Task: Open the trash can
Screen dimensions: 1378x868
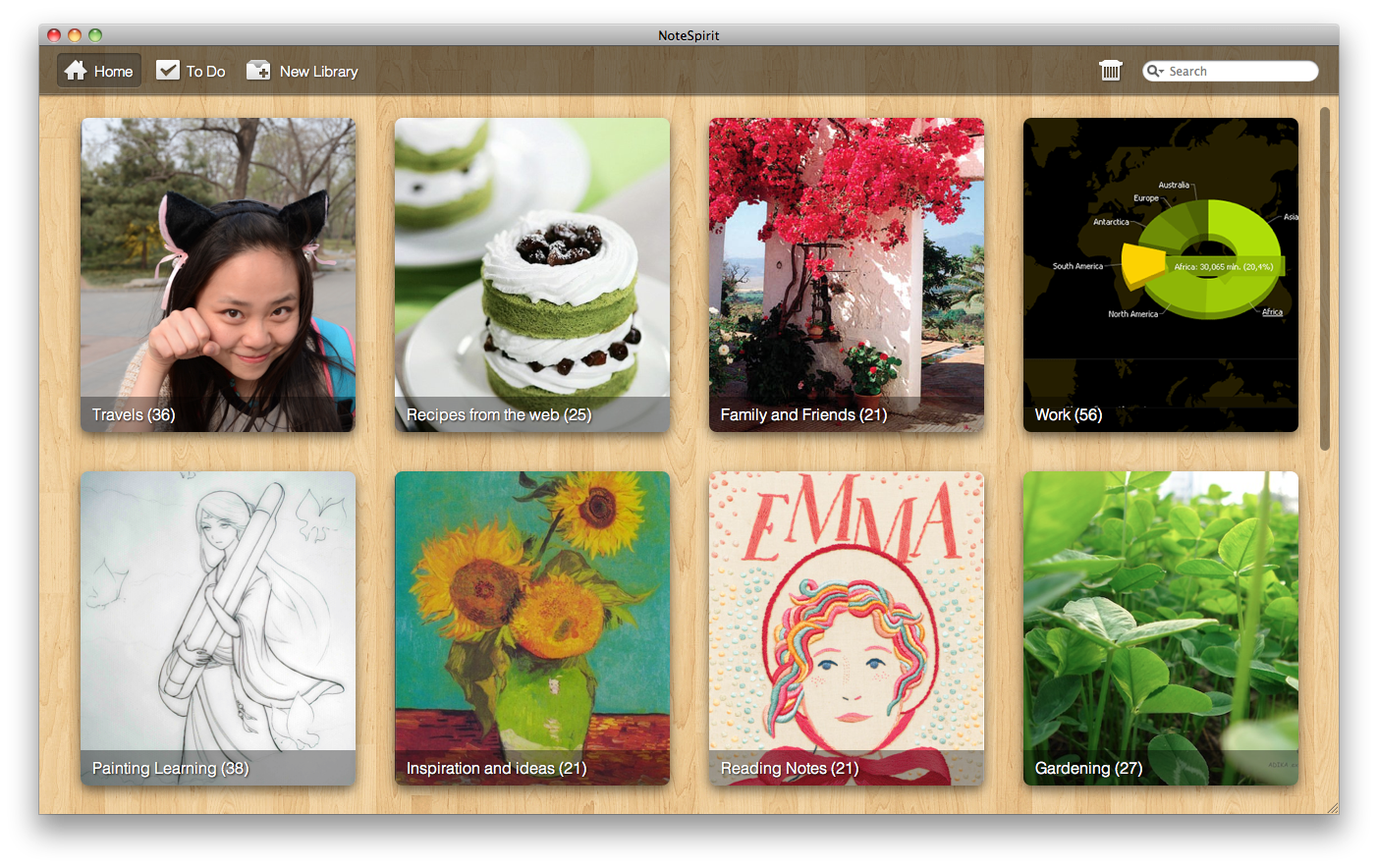Action: point(1111,71)
